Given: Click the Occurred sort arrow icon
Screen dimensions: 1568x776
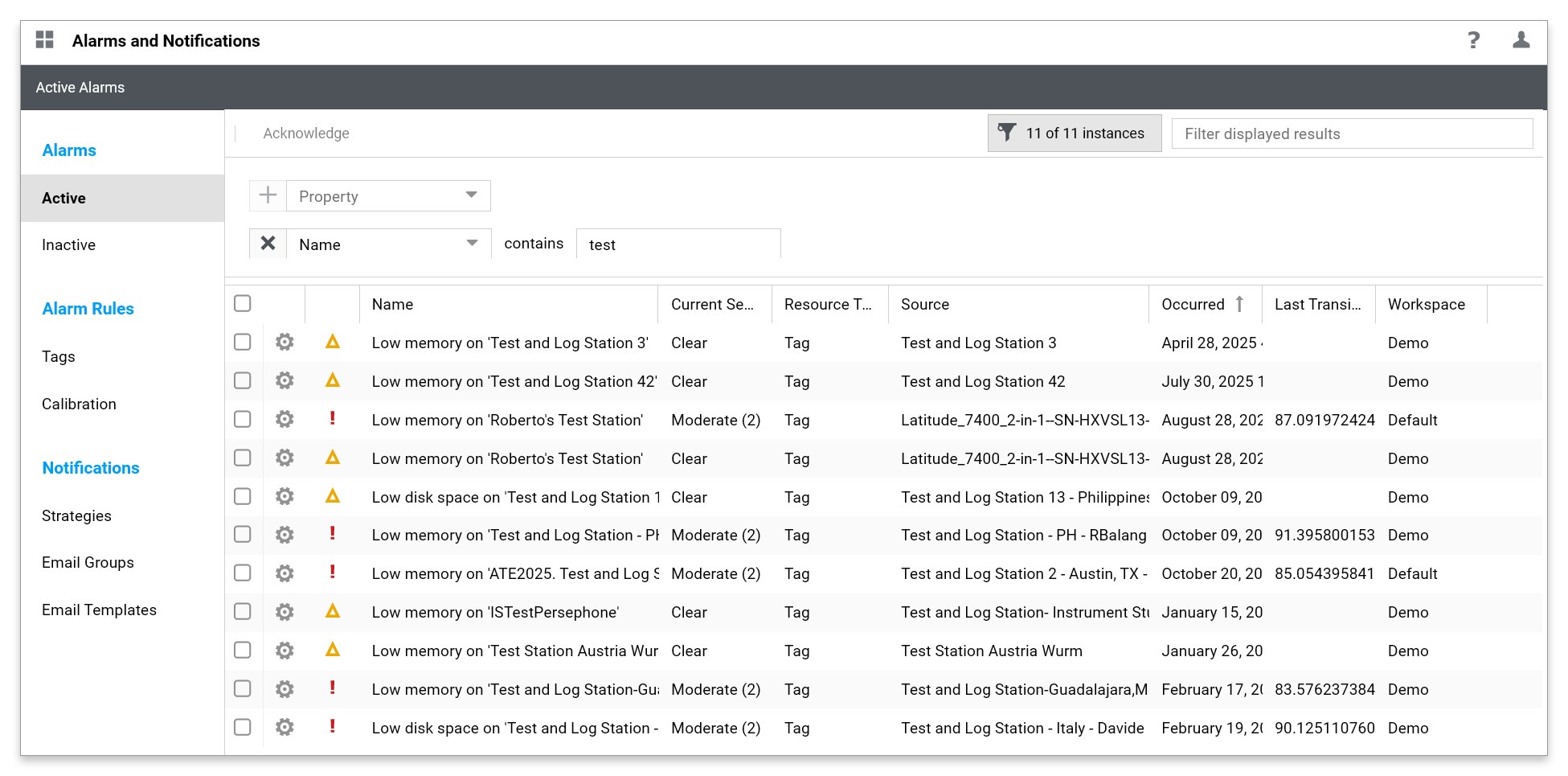Looking at the screenshot, I should [x=1239, y=304].
